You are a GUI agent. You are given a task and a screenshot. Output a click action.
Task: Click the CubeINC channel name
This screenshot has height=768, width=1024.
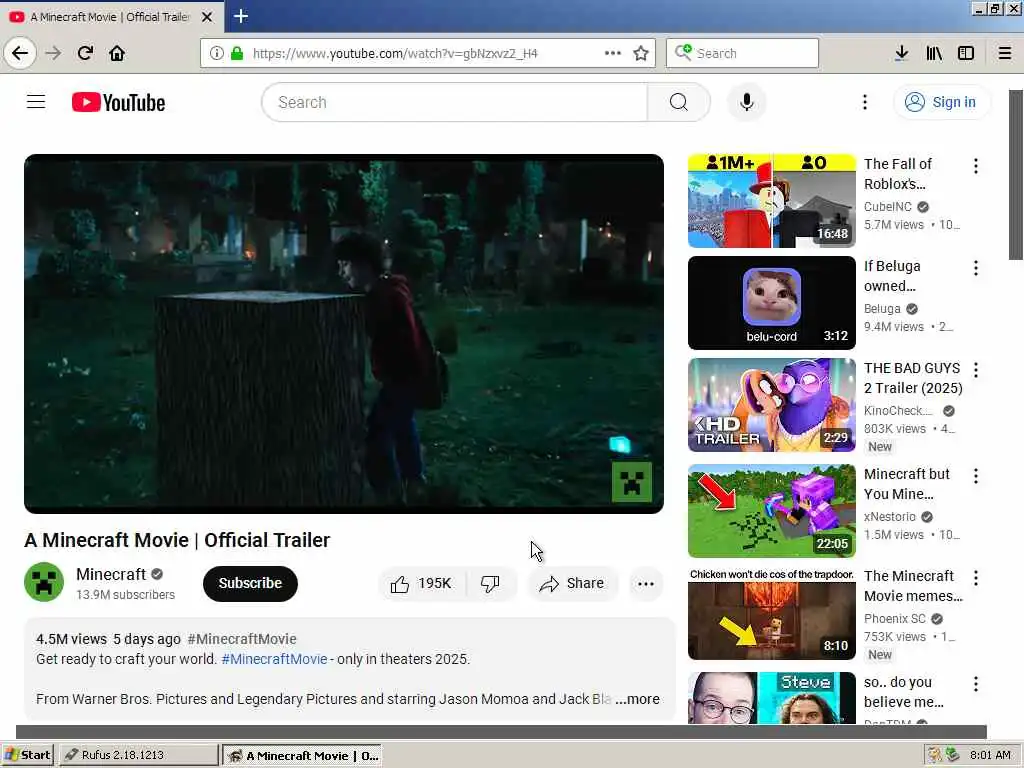(888, 206)
